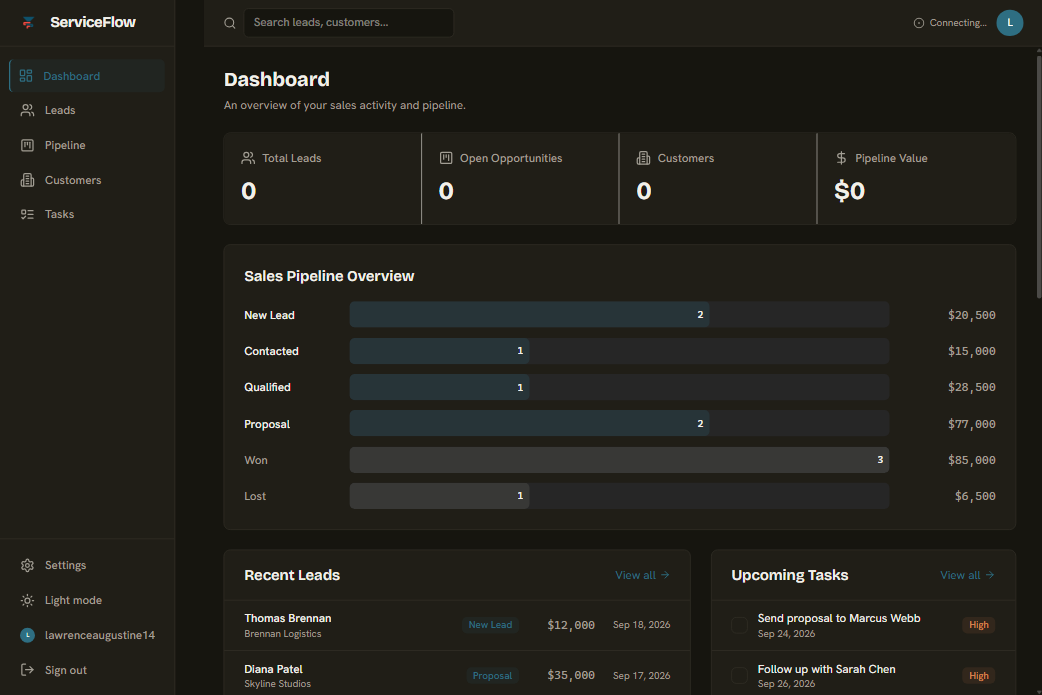Viewport: 1042px width, 695px height.
Task: Open the Pipeline page
Action: (87, 145)
